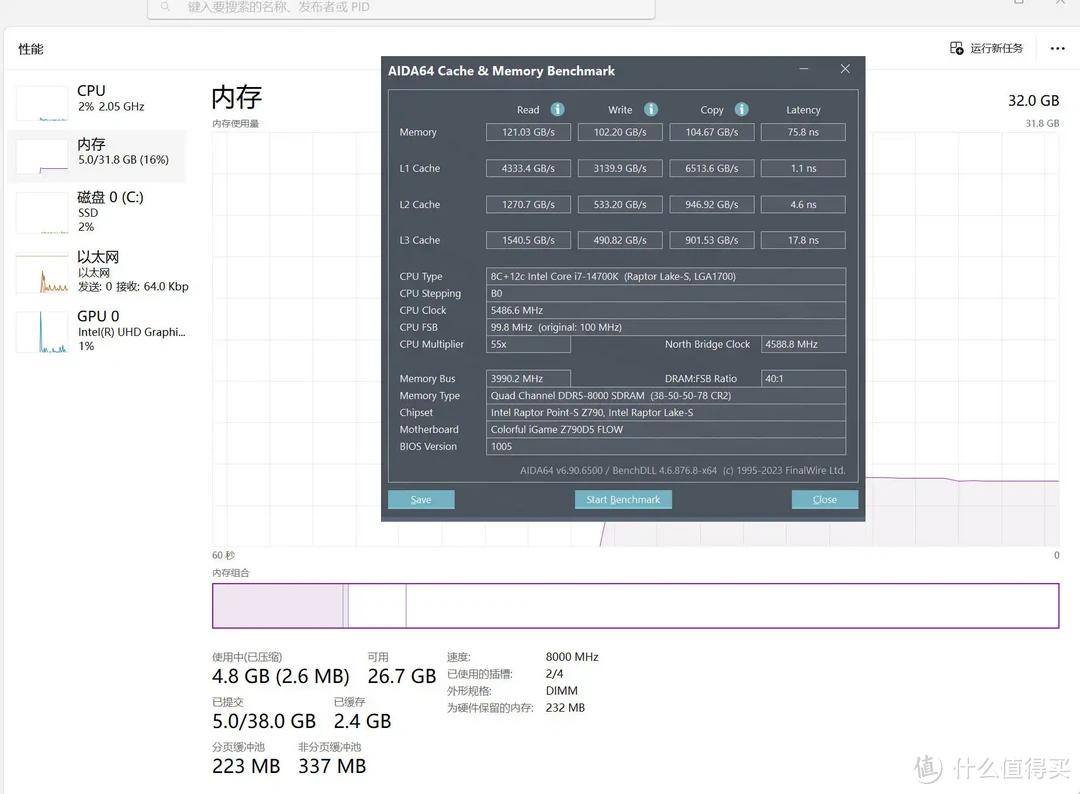Click the Memory Write value 102.20 GB/s
Image resolution: width=1080 pixels, height=794 pixels.
tap(620, 132)
